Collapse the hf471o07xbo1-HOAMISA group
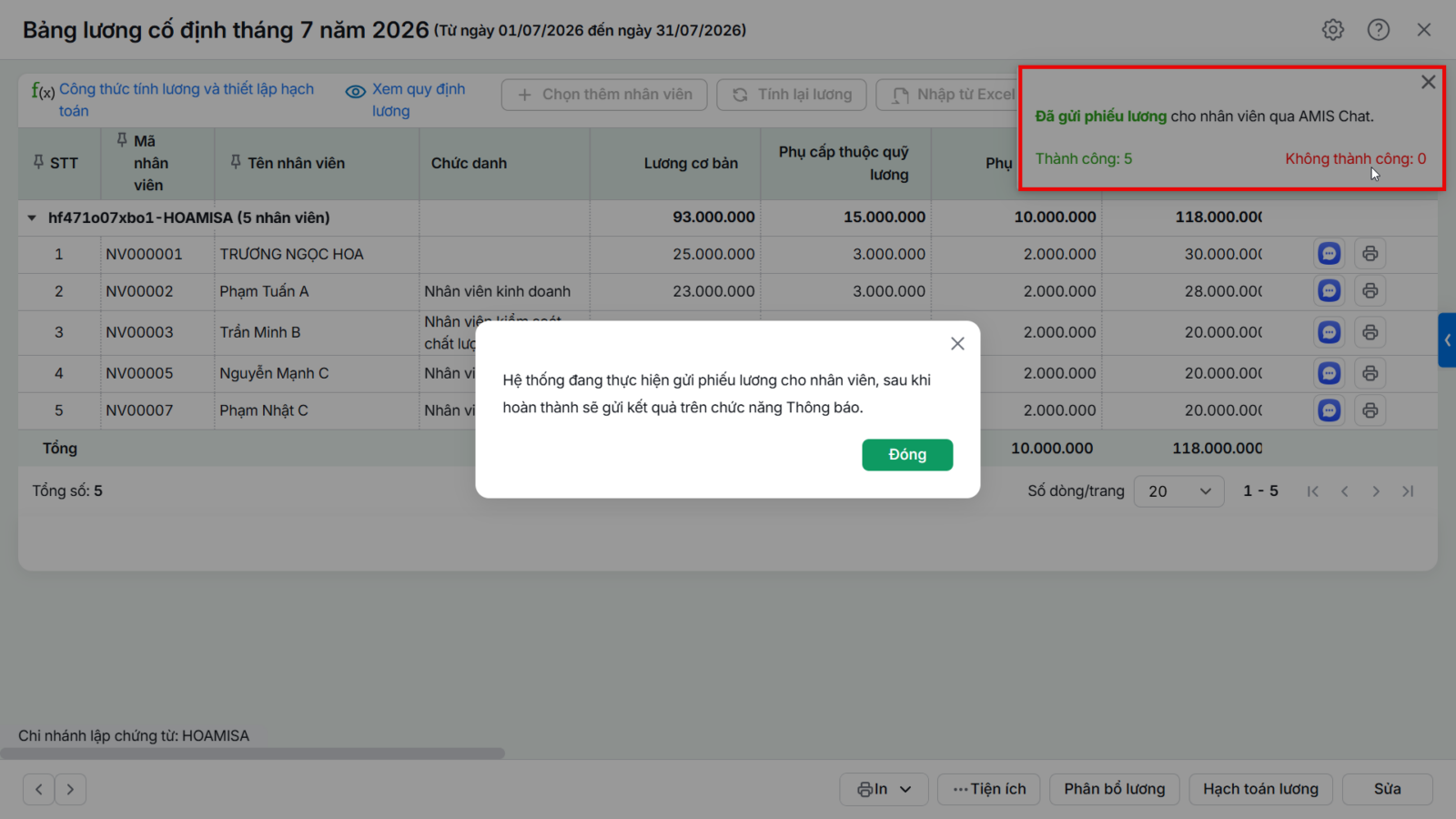The image size is (1456, 819). tap(32, 217)
